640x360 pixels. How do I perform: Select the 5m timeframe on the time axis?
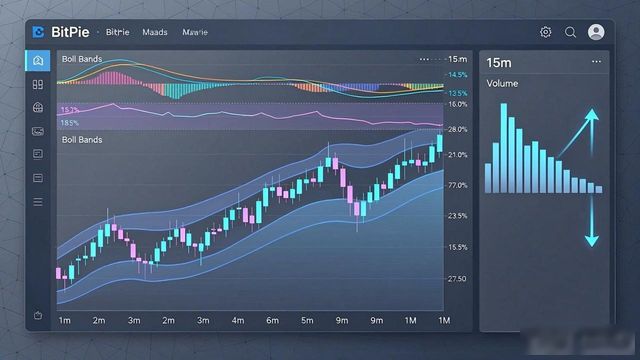(307, 320)
